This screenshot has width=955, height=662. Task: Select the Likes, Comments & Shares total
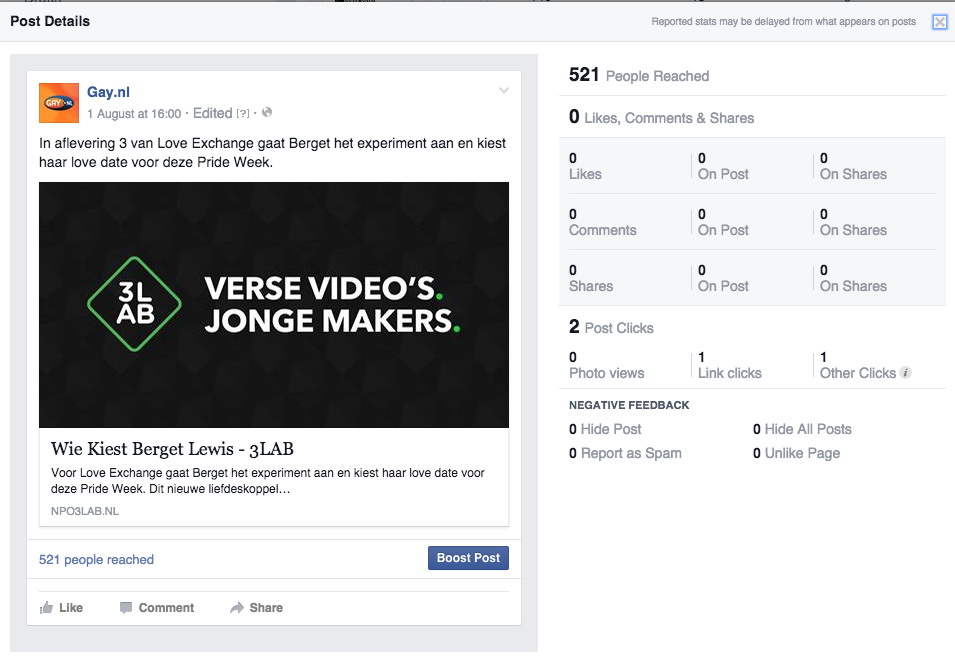pyautogui.click(x=661, y=117)
